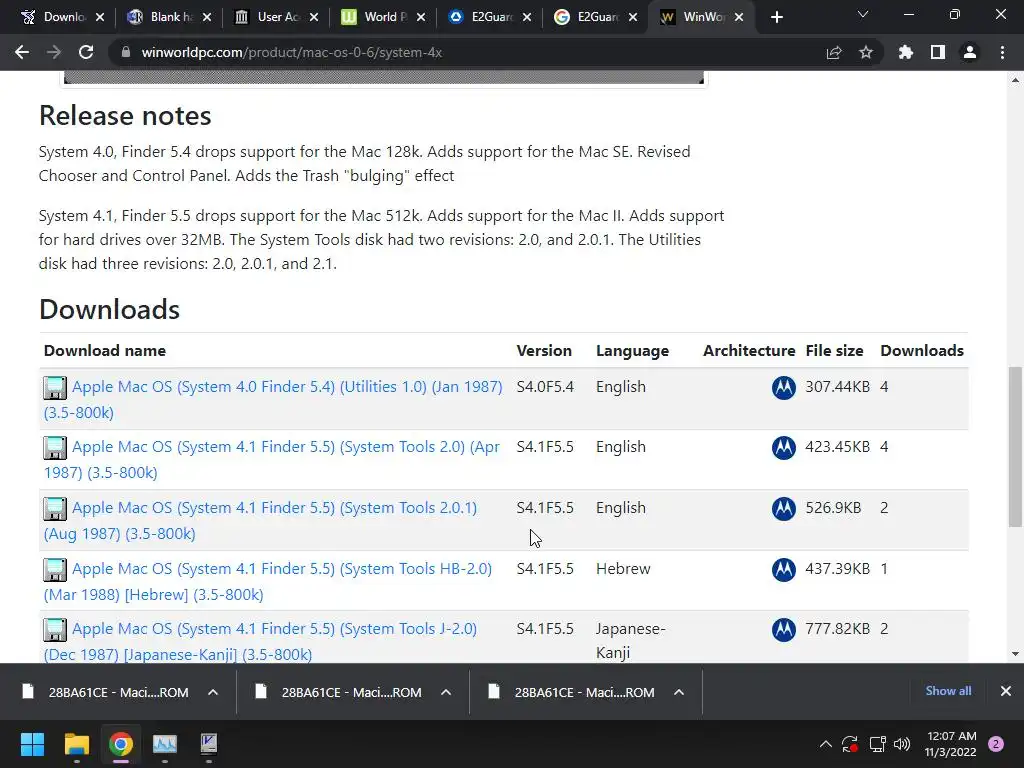Click the floppy icon for System Tools 2.0 Apr 1987
This screenshot has width=1024, height=768.
coord(55,447)
